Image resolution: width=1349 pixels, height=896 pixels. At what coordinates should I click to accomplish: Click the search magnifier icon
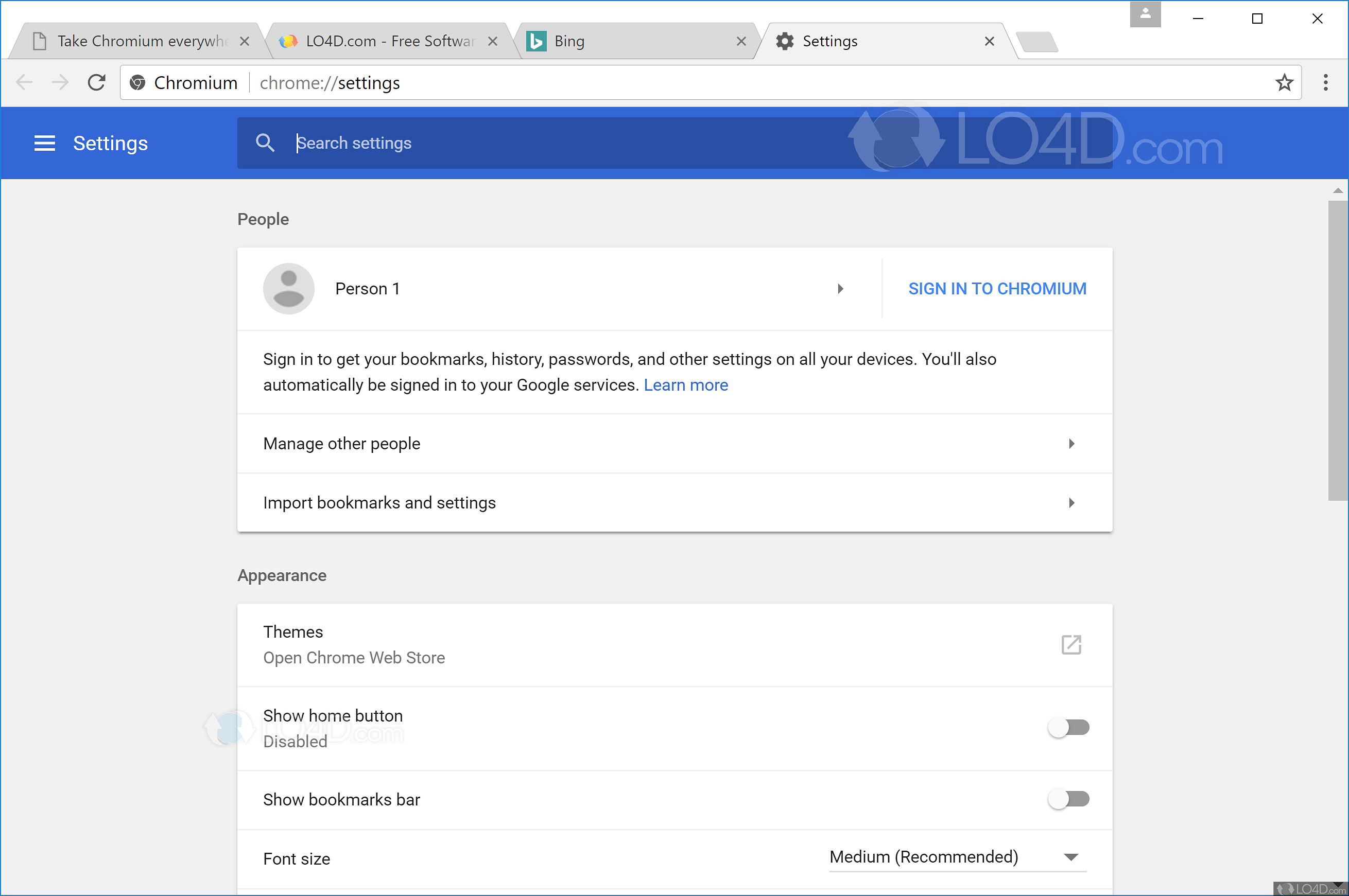coord(265,143)
